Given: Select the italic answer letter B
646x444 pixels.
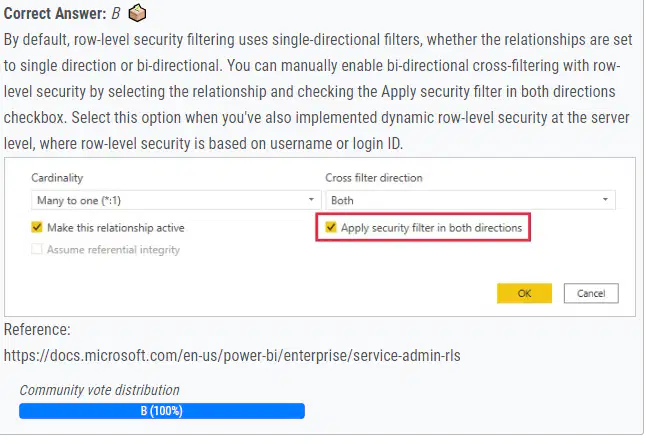Looking at the screenshot, I should coord(116,14).
